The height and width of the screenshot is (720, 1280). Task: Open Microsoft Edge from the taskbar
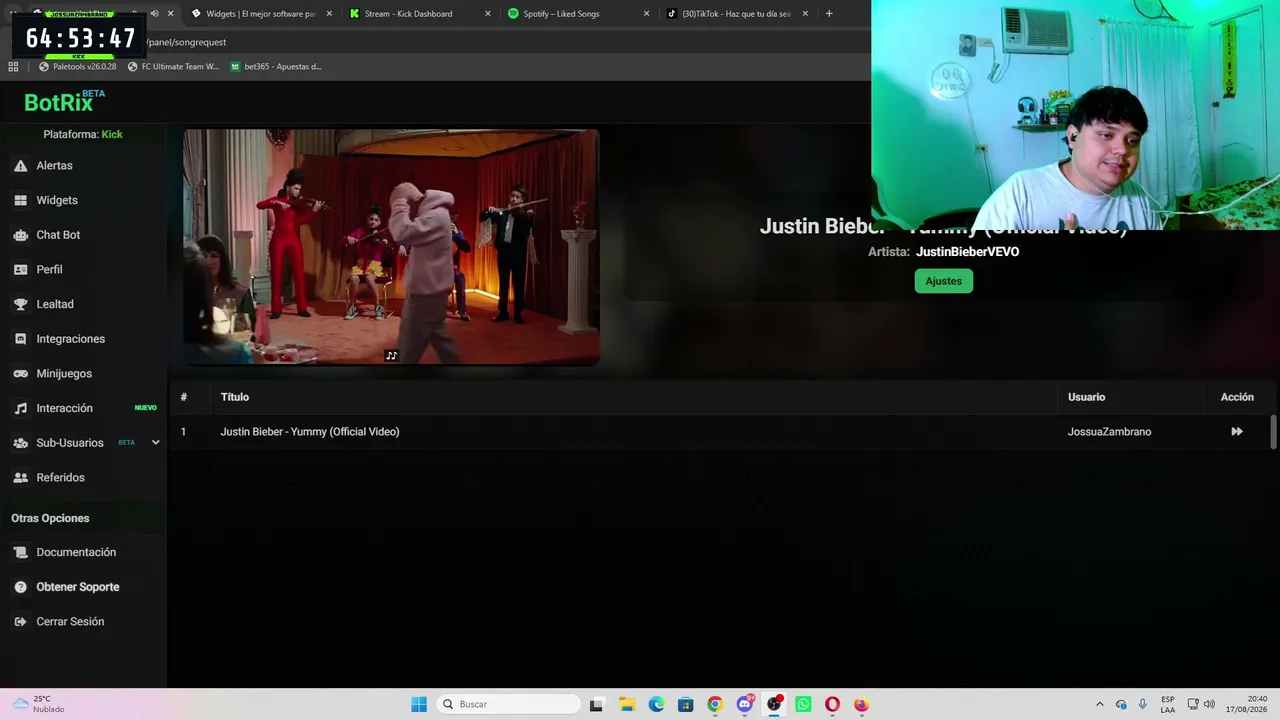point(656,704)
